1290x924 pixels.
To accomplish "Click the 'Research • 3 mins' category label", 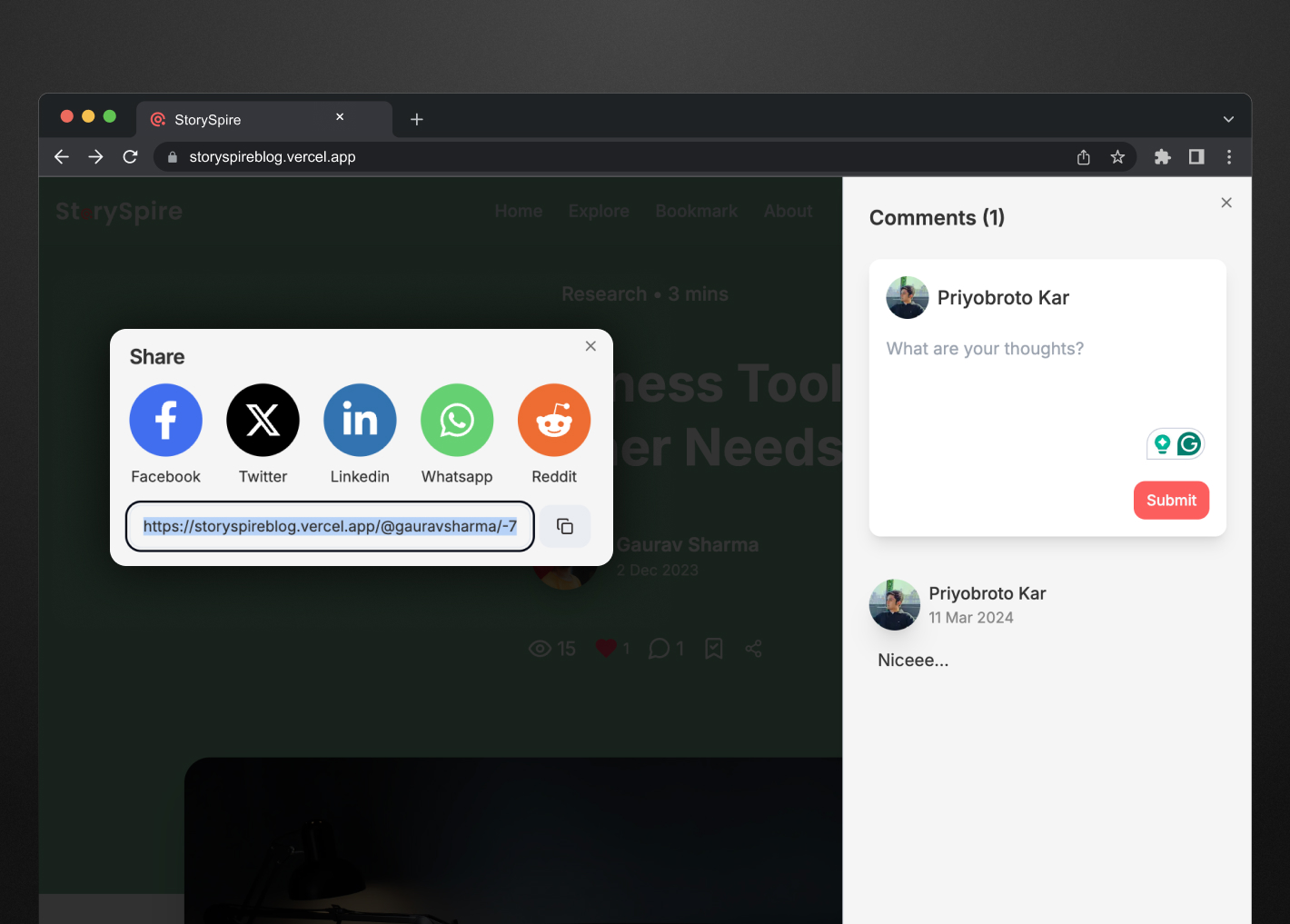I will tap(645, 294).
